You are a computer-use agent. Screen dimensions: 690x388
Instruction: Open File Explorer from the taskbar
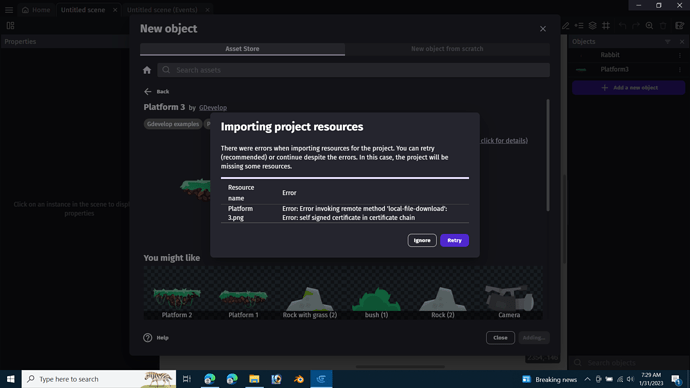point(254,379)
